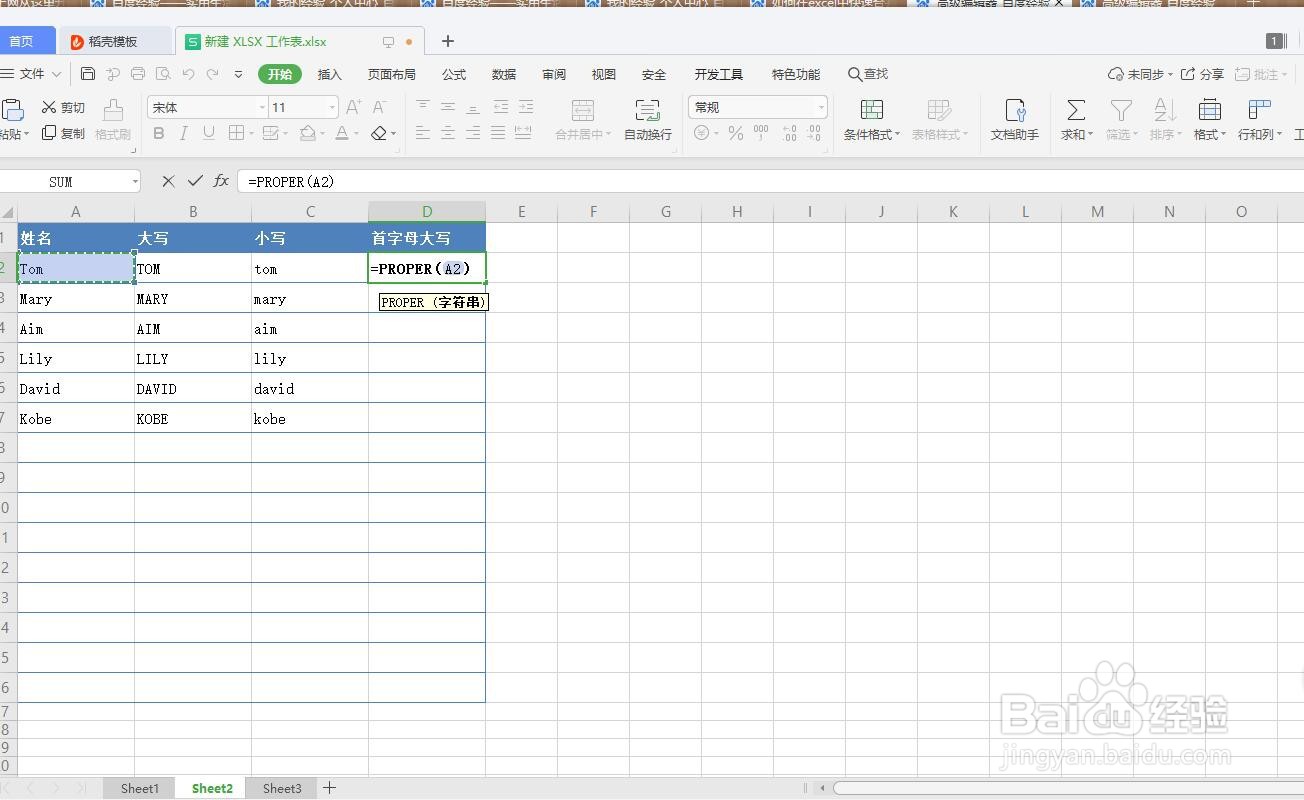The image size is (1304, 800).
Task: Click the Undo arrow icon
Action: pos(188,74)
